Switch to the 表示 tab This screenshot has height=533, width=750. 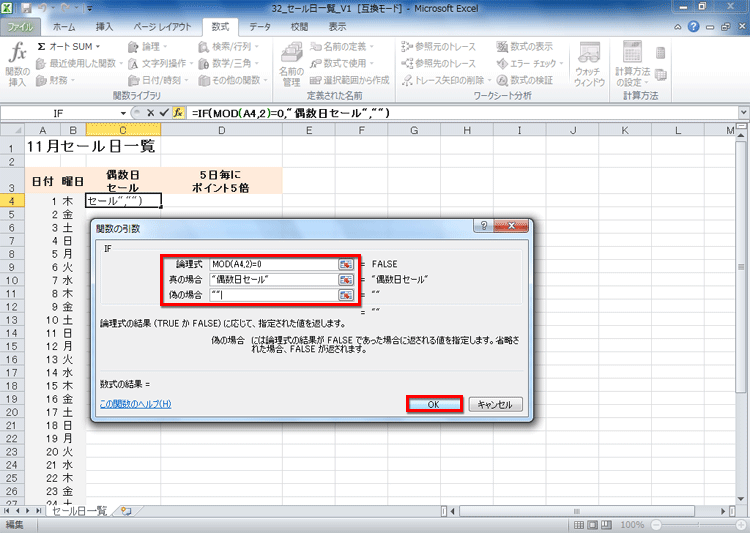(x=337, y=27)
